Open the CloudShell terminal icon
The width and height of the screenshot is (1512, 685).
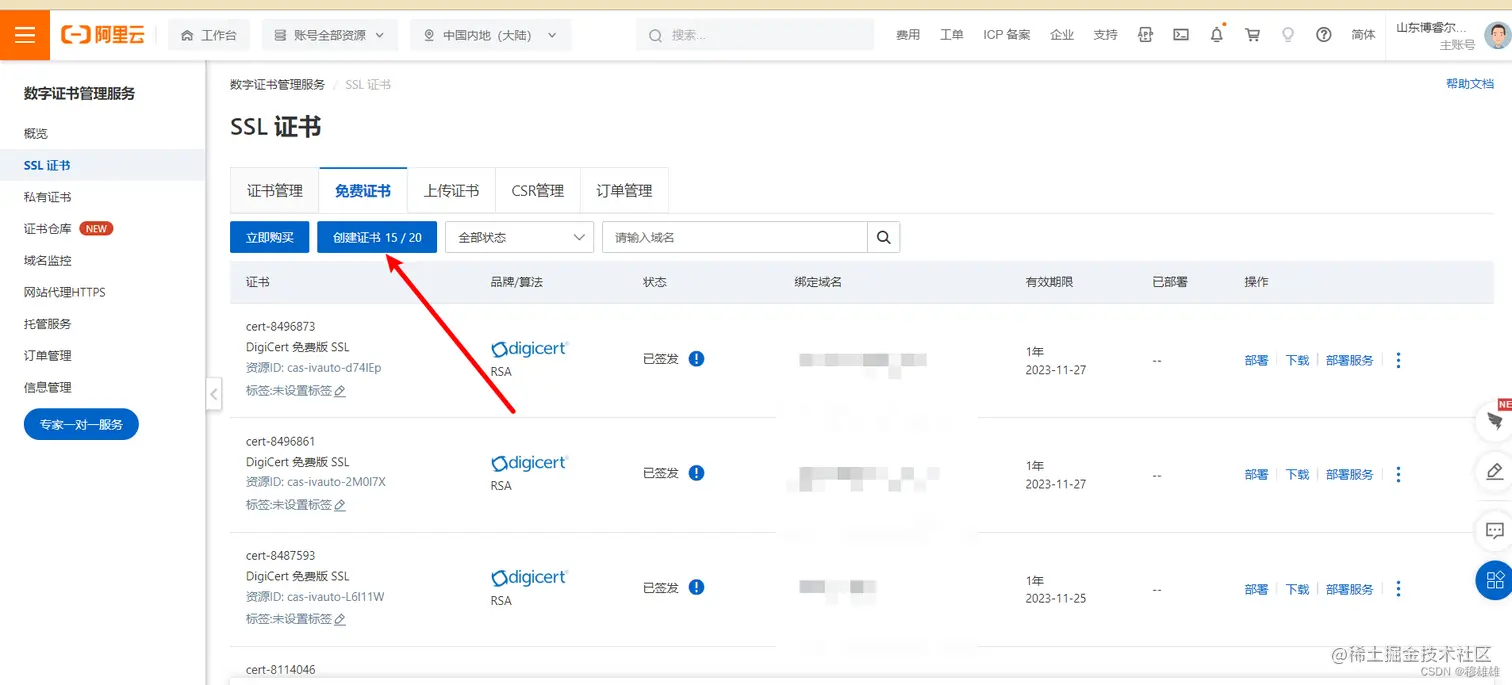click(1181, 34)
